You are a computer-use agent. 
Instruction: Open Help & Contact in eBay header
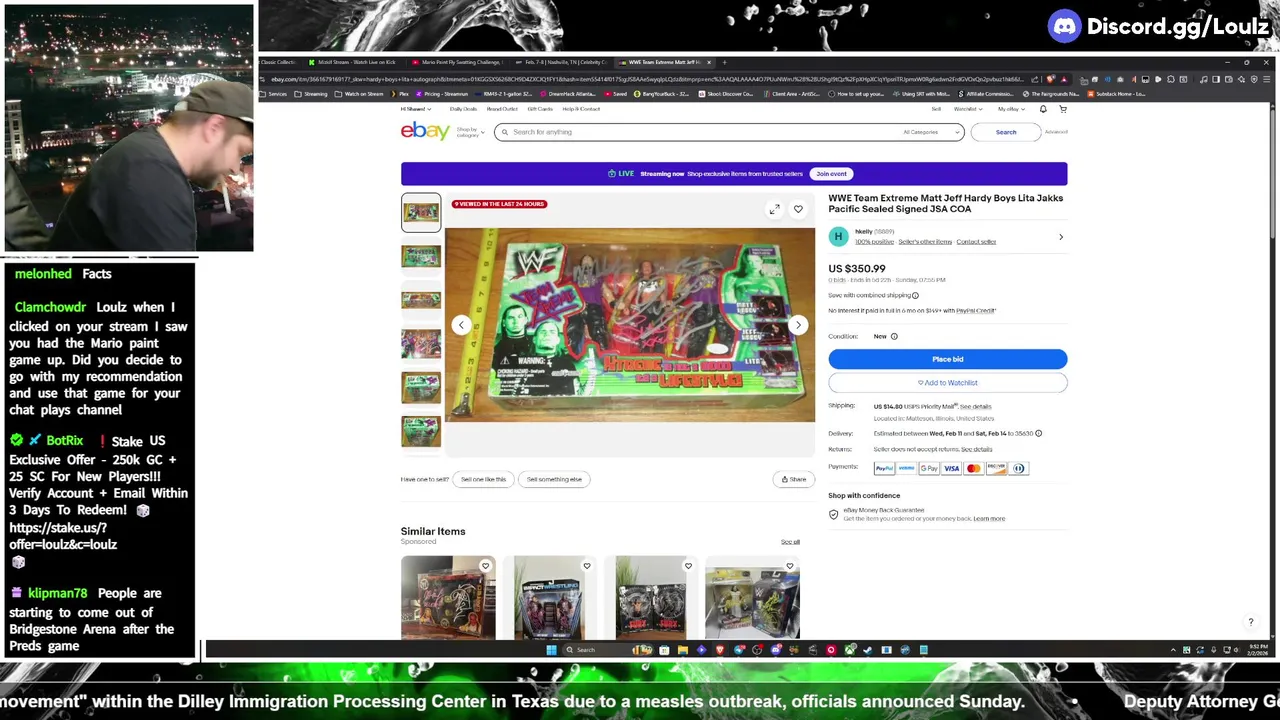(581, 109)
